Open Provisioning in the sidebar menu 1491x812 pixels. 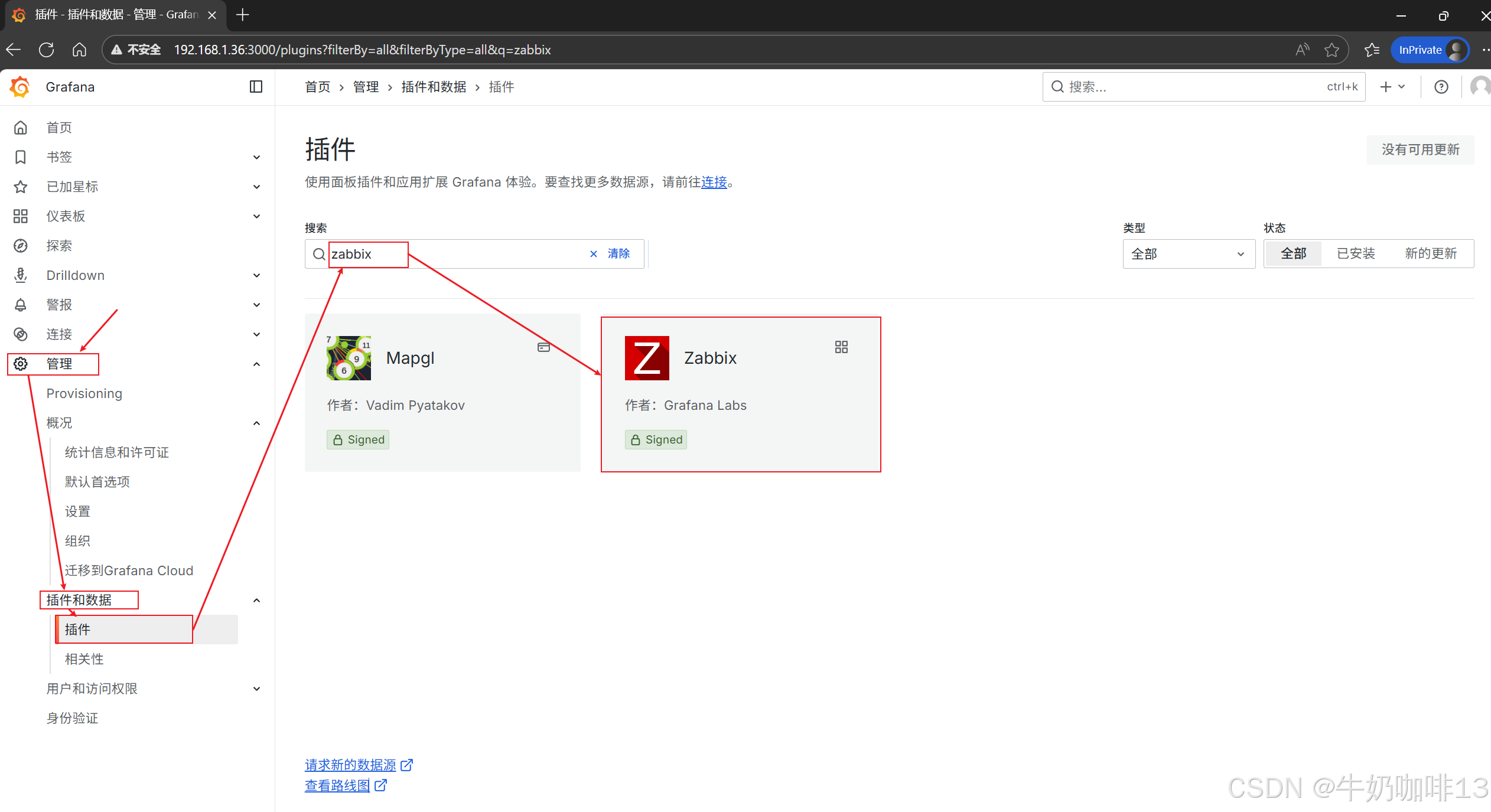(84, 393)
